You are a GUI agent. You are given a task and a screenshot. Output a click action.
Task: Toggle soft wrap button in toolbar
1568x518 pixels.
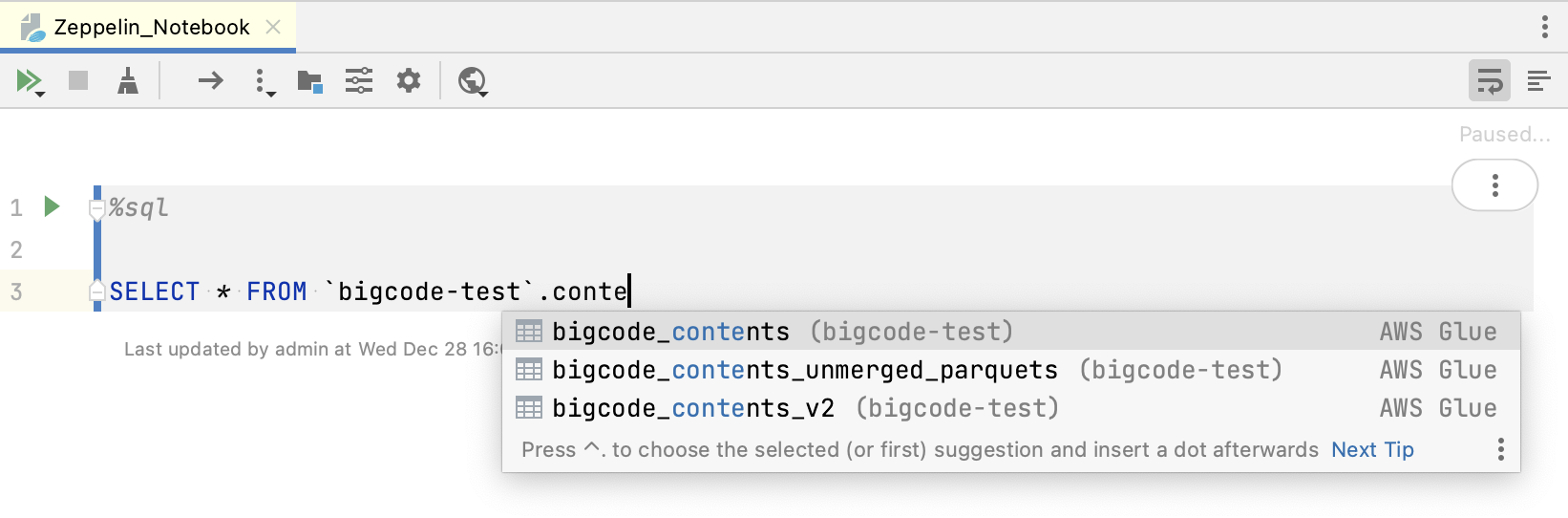coord(1489,81)
